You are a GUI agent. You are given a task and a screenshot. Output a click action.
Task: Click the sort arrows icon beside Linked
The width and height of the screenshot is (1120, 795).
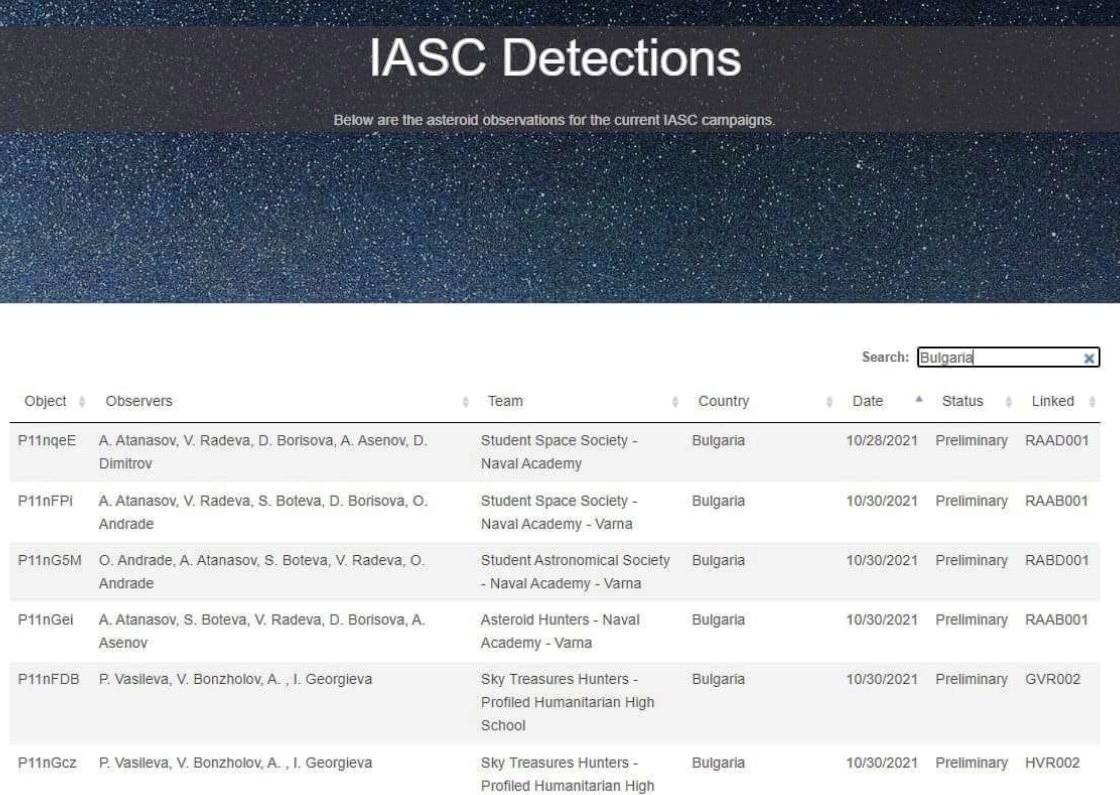[x=1092, y=402]
